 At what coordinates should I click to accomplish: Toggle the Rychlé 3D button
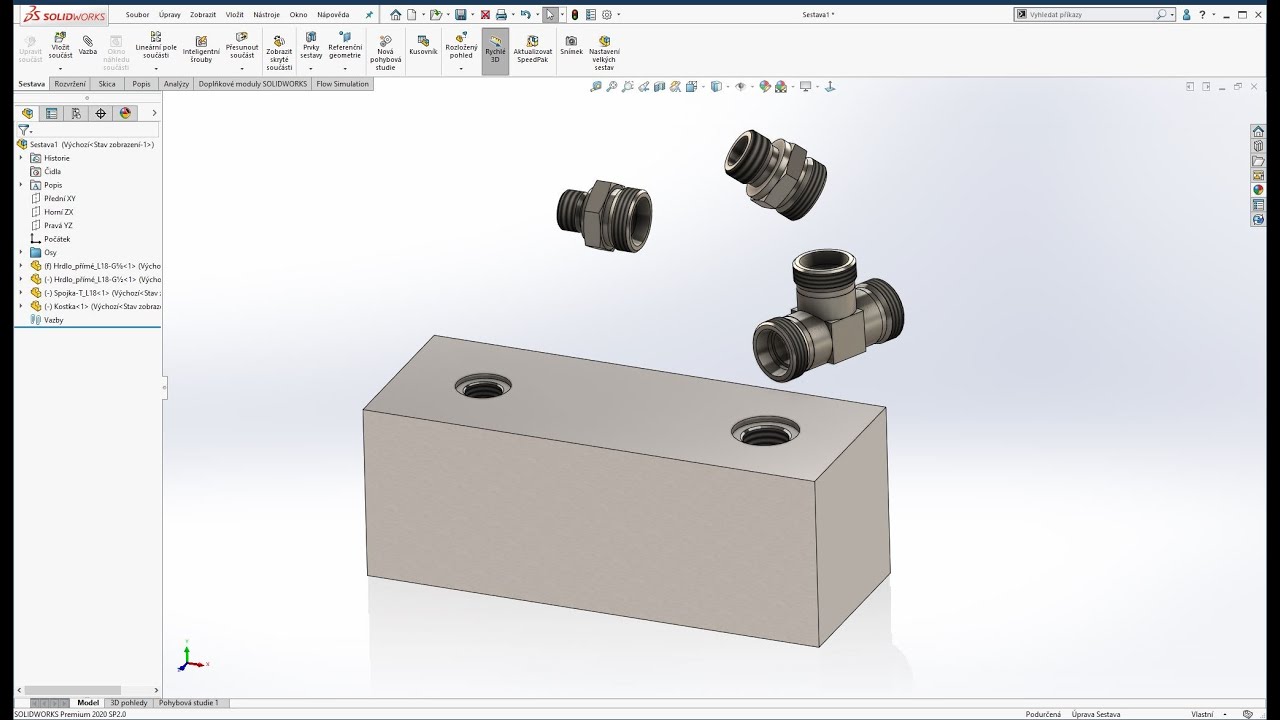(x=495, y=50)
